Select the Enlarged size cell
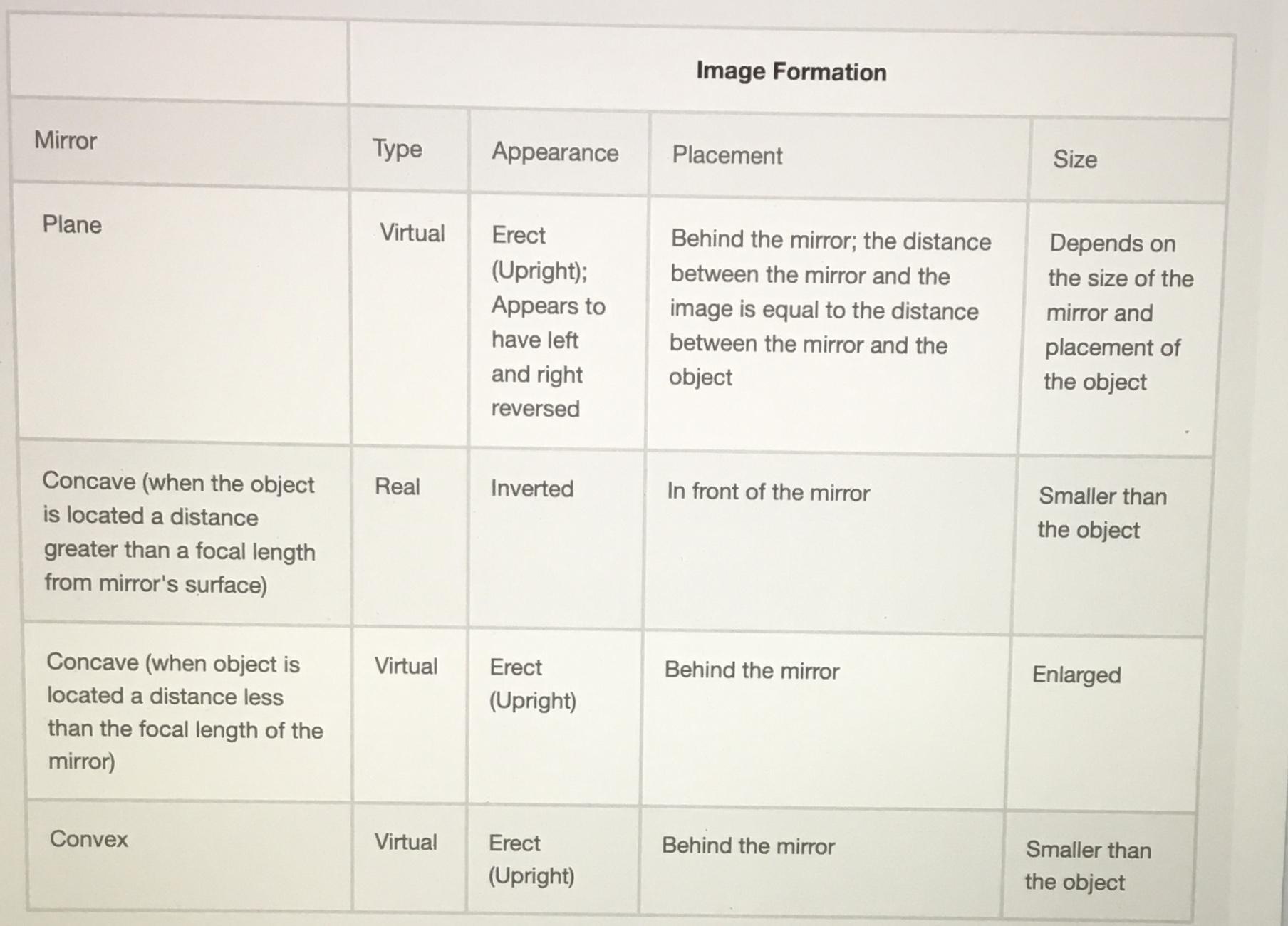The width and height of the screenshot is (1288, 926). 1076,675
